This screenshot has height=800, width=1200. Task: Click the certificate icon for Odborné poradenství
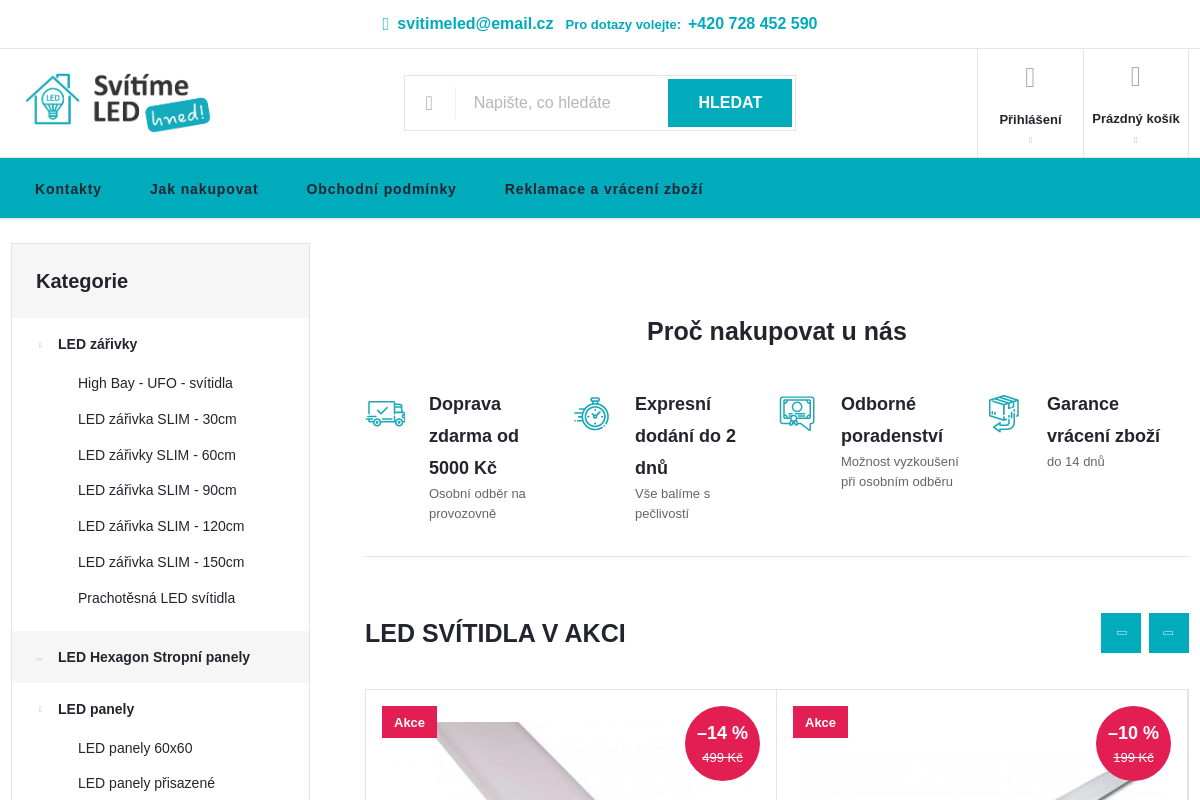(797, 412)
